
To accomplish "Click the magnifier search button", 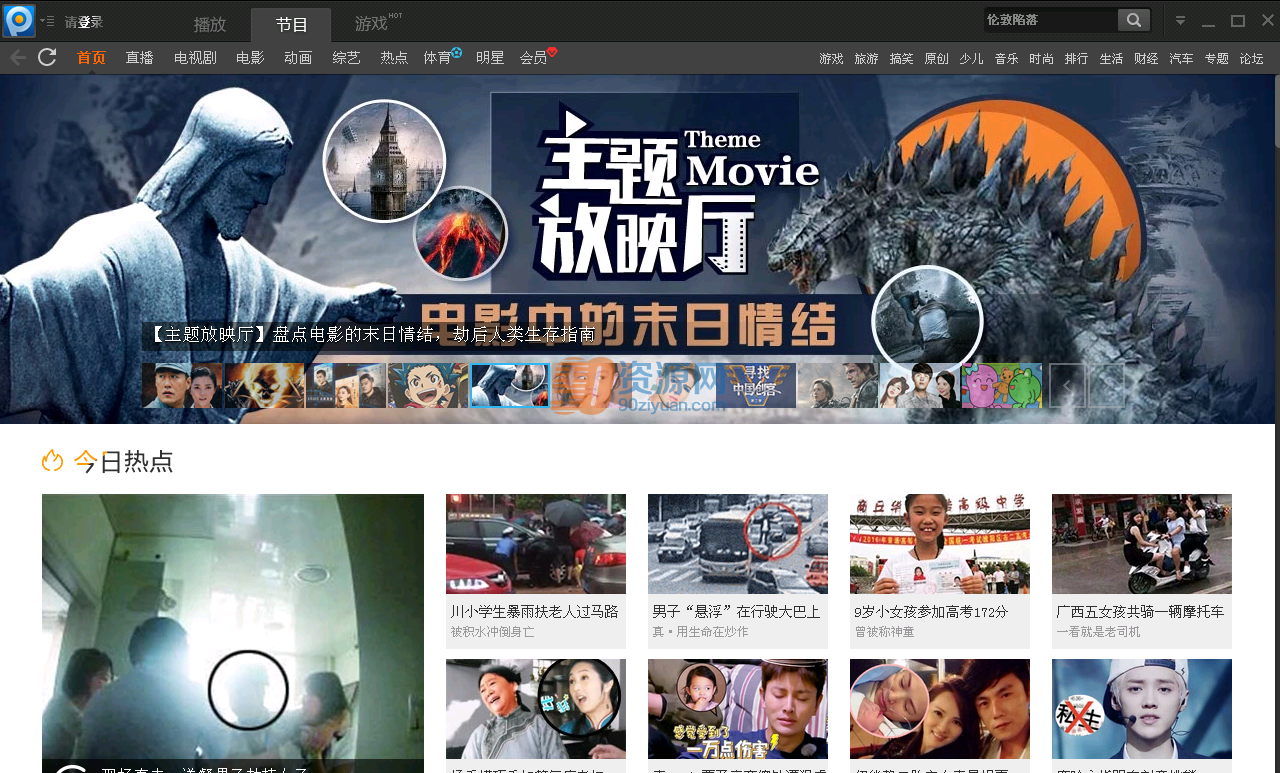I will pyautogui.click(x=1133, y=20).
